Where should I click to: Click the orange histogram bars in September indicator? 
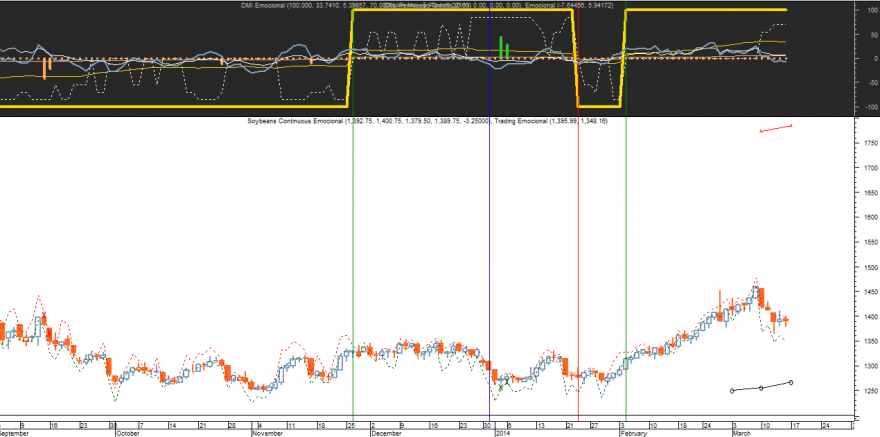(47, 68)
